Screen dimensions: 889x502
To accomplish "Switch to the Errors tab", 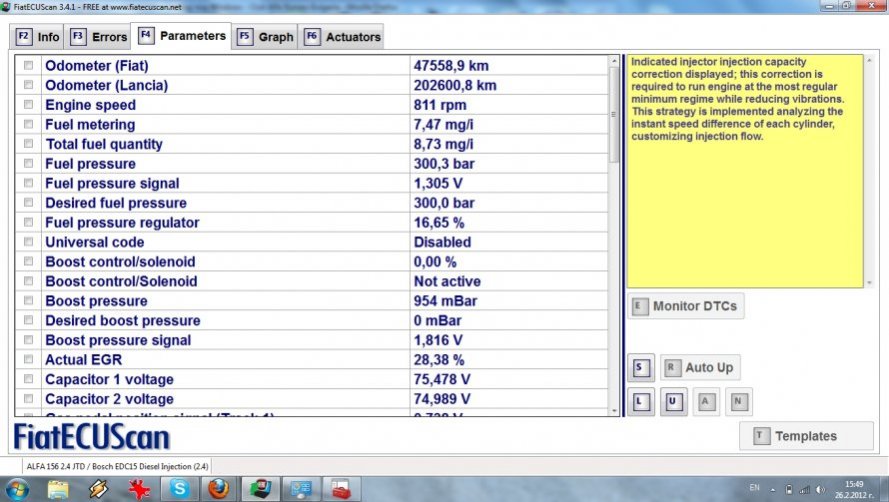I will pyautogui.click(x=99, y=37).
